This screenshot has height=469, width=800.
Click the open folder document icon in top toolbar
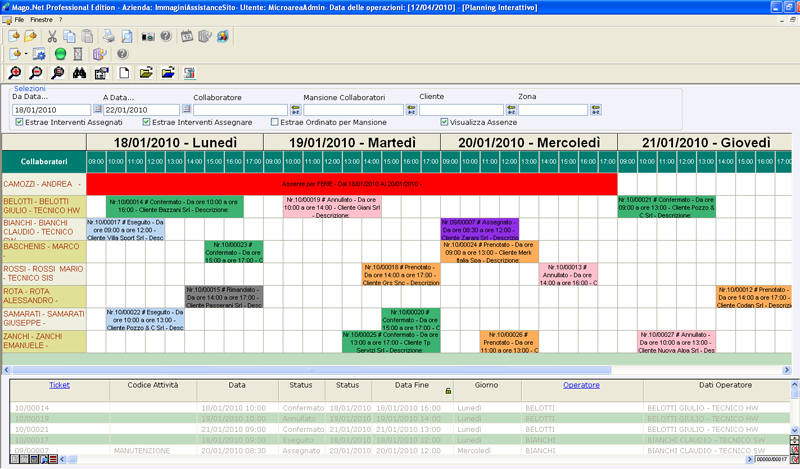coord(31,36)
